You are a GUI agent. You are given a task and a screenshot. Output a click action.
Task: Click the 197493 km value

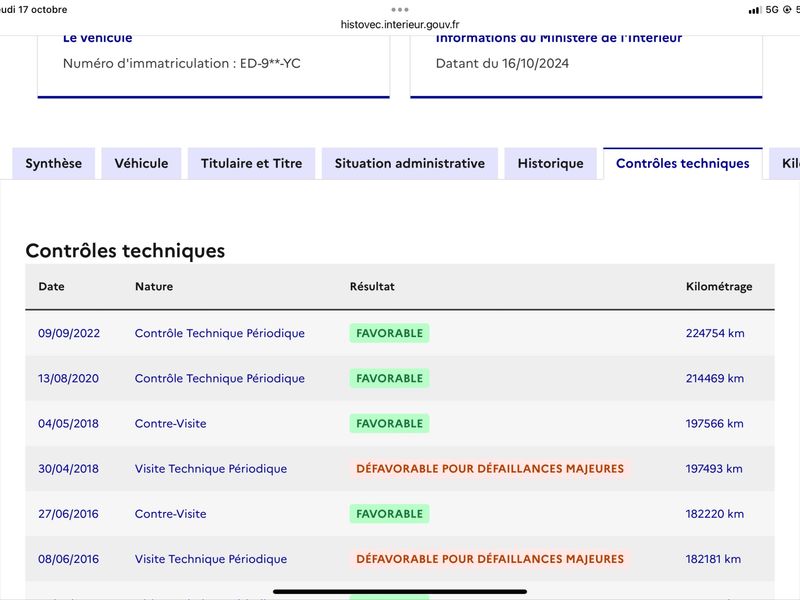(x=714, y=468)
